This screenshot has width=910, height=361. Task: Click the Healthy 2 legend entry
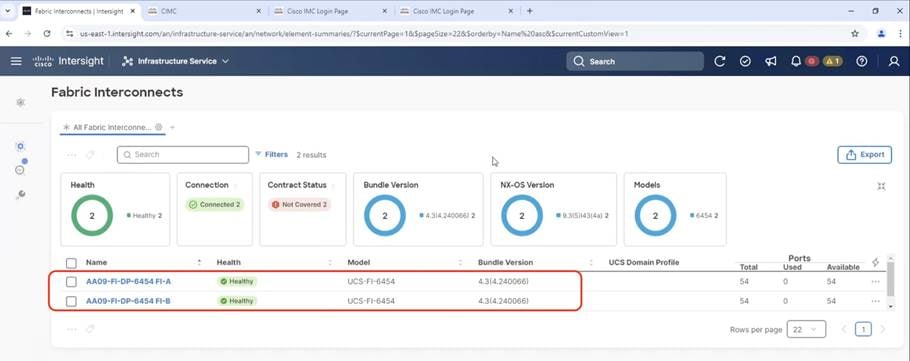(x=144, y=215)
